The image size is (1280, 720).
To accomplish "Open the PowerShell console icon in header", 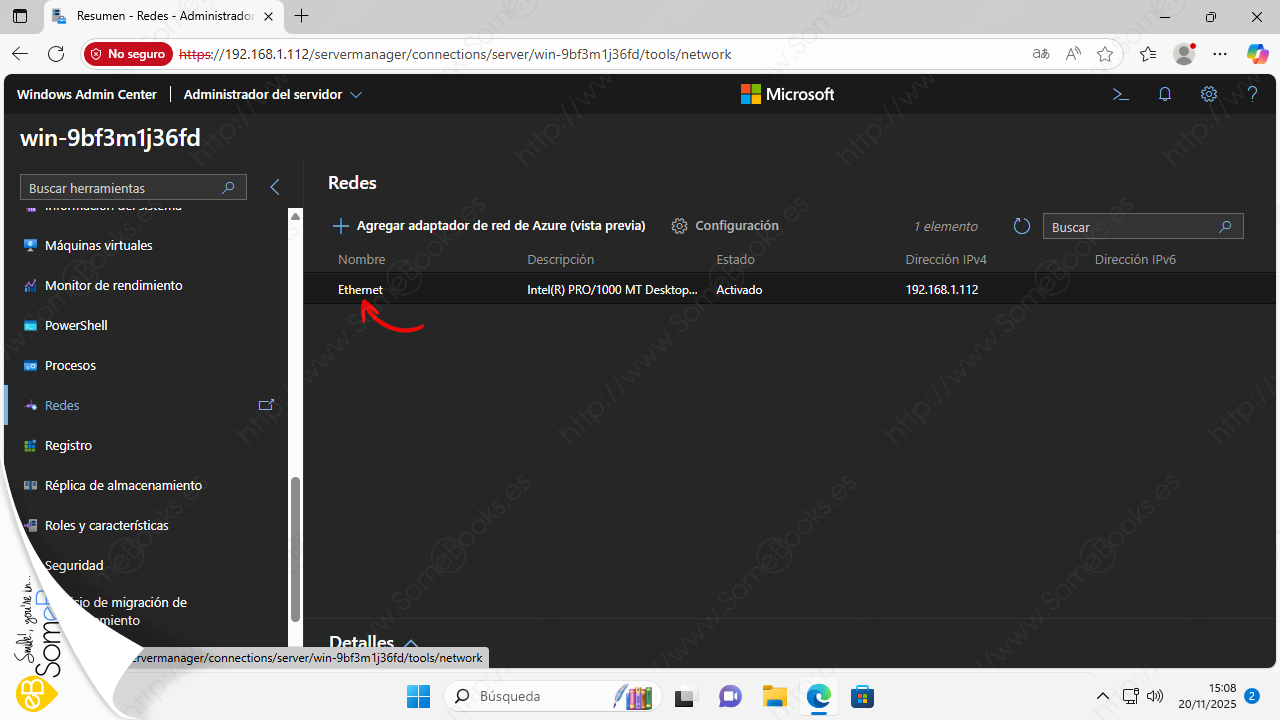I will coord(1121,94).
